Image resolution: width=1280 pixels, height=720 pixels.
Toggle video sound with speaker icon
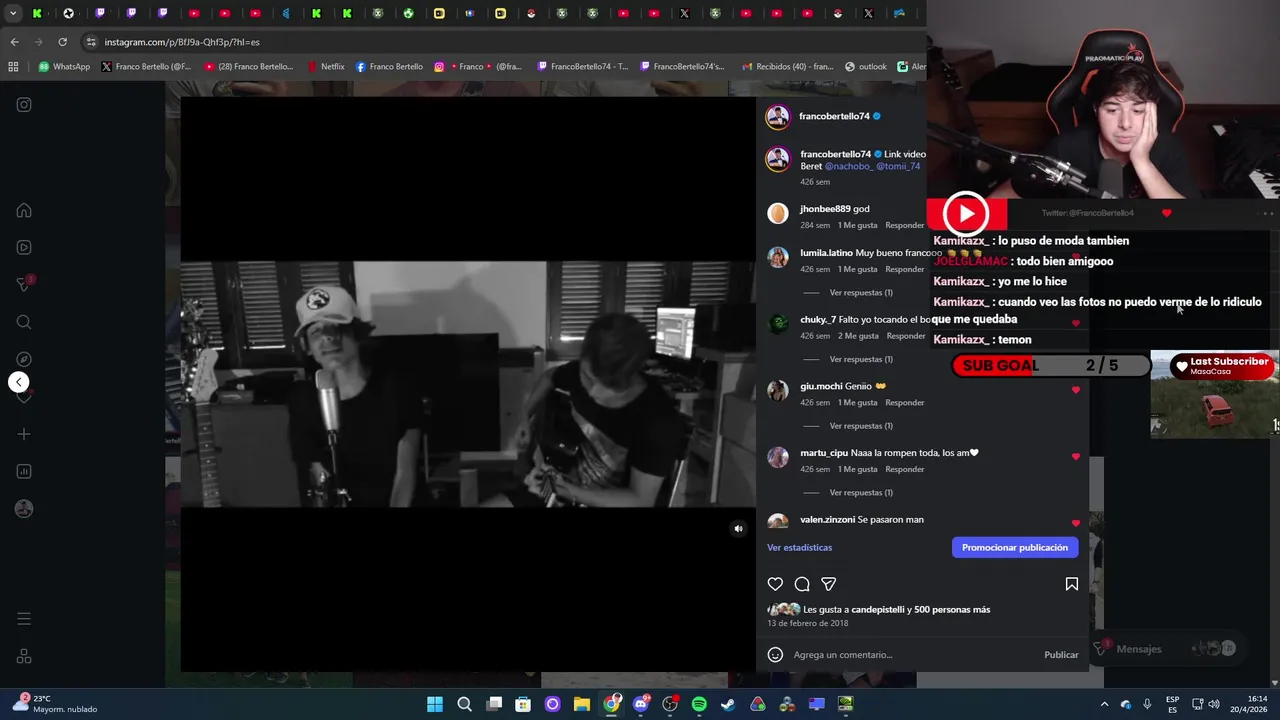738,529
